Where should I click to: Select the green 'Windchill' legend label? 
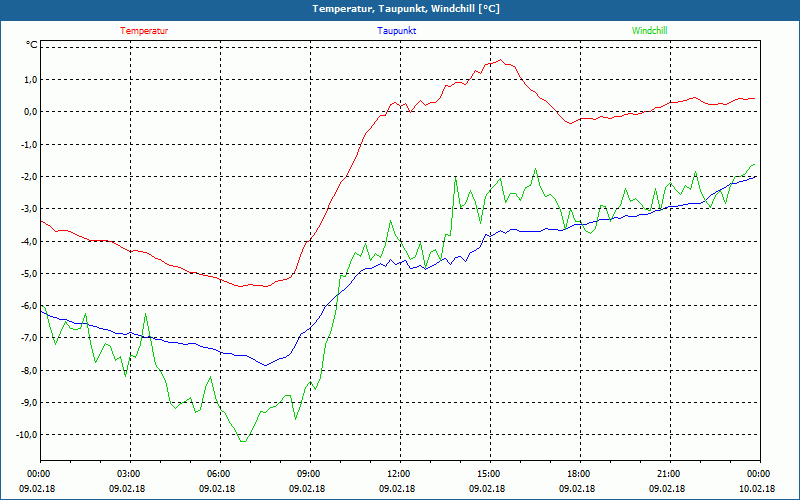point(649,31)
